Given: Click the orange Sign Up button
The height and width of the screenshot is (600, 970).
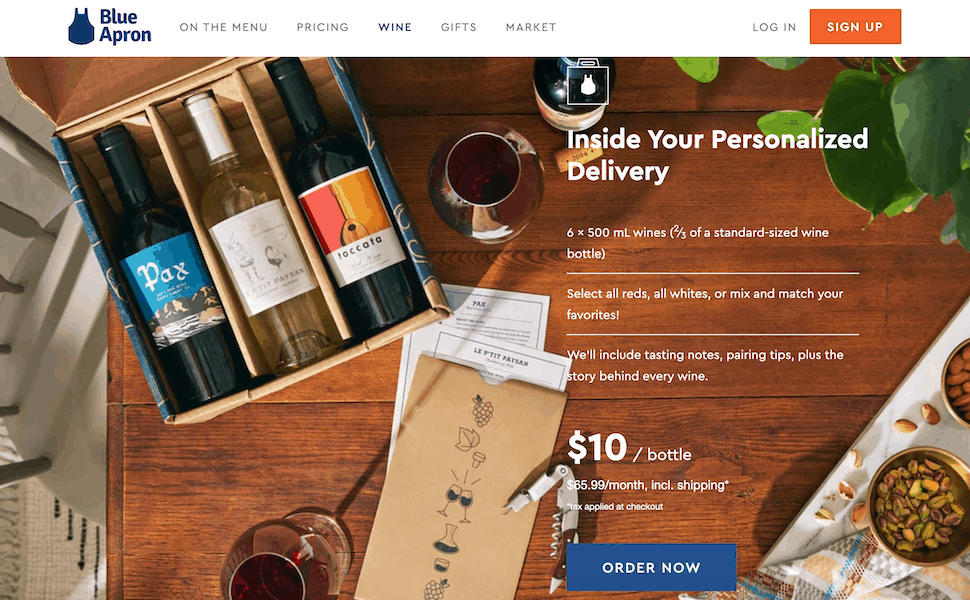Looking at the screenshot, I should (855, 27).
